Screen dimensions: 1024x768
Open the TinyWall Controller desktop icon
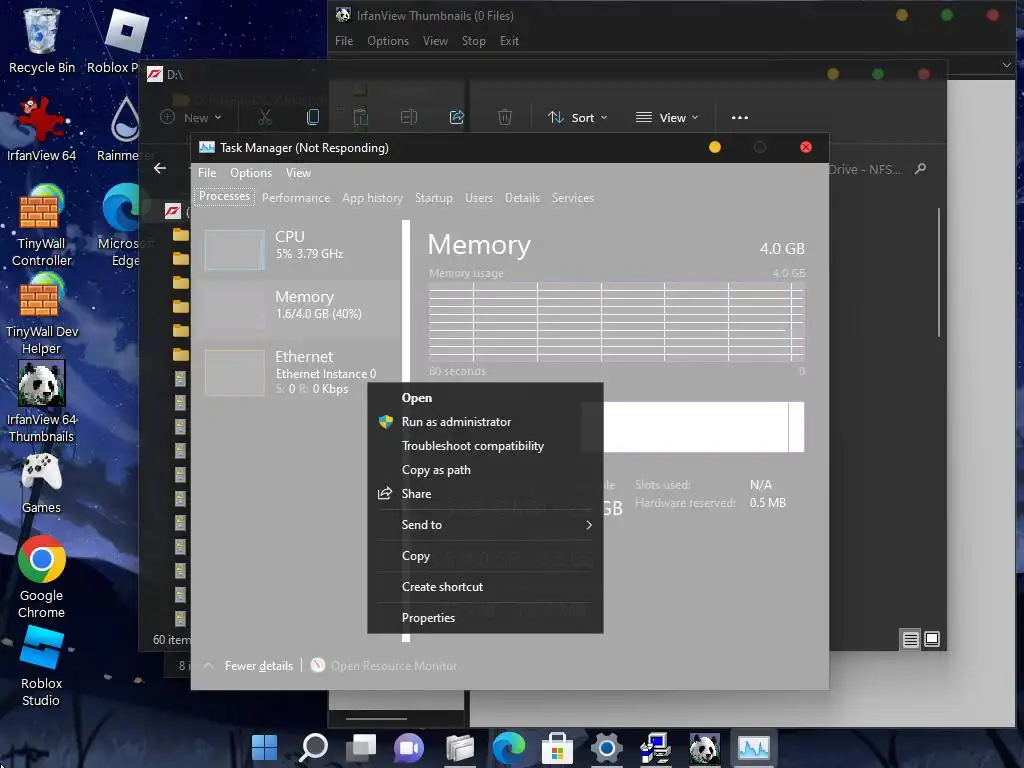41,225
